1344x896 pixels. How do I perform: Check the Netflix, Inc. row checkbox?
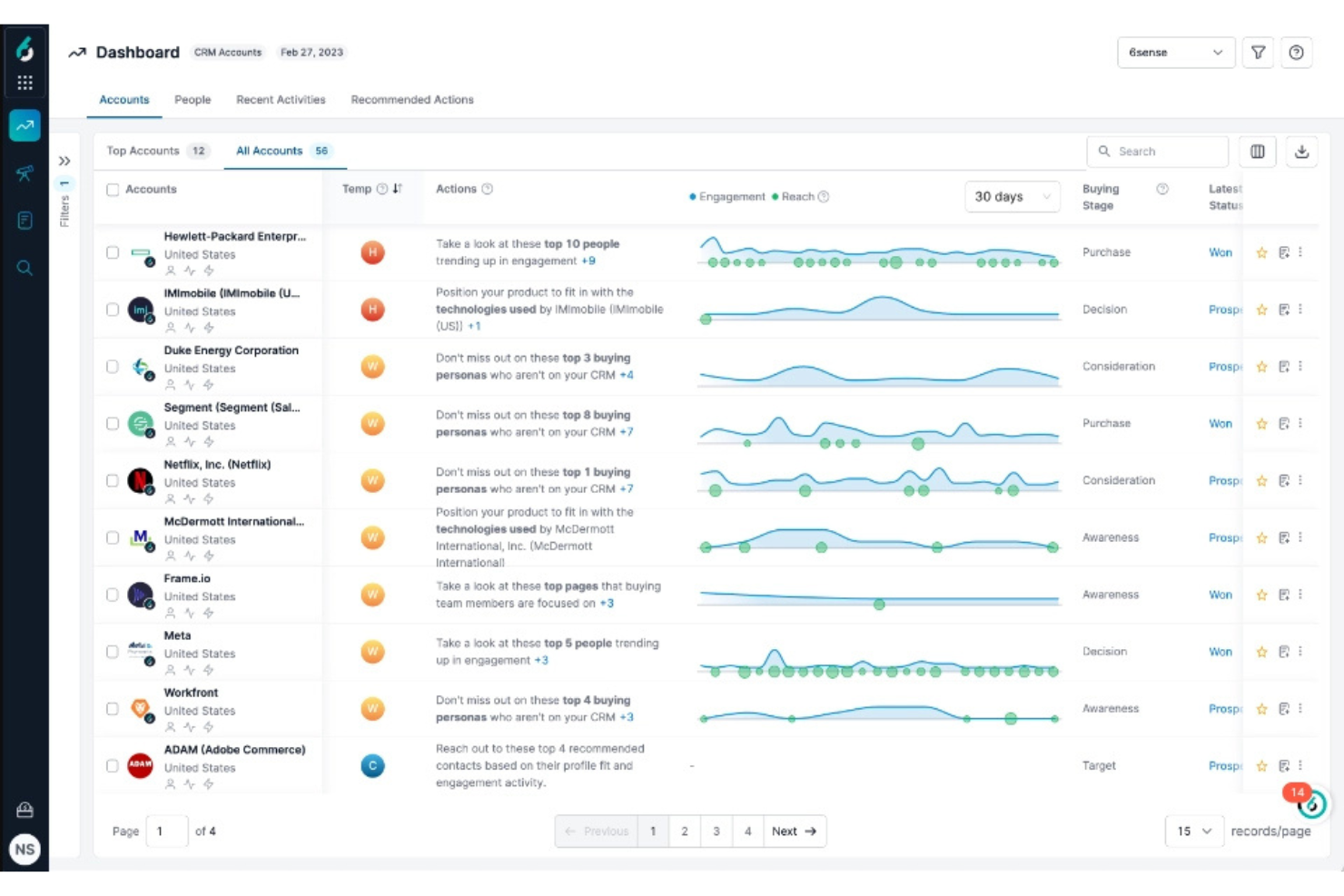tap(113, 480)
